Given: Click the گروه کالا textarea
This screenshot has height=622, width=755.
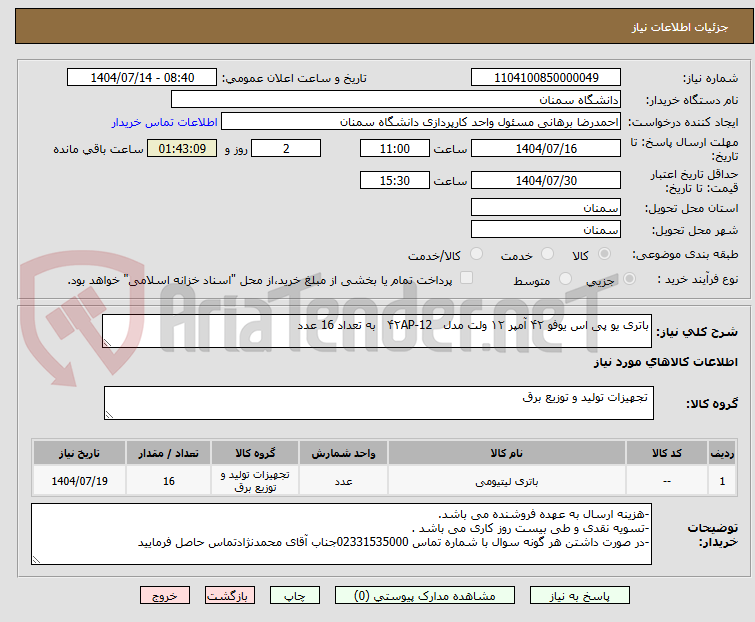Looking at the screenshot, I should tap(379, 403).
